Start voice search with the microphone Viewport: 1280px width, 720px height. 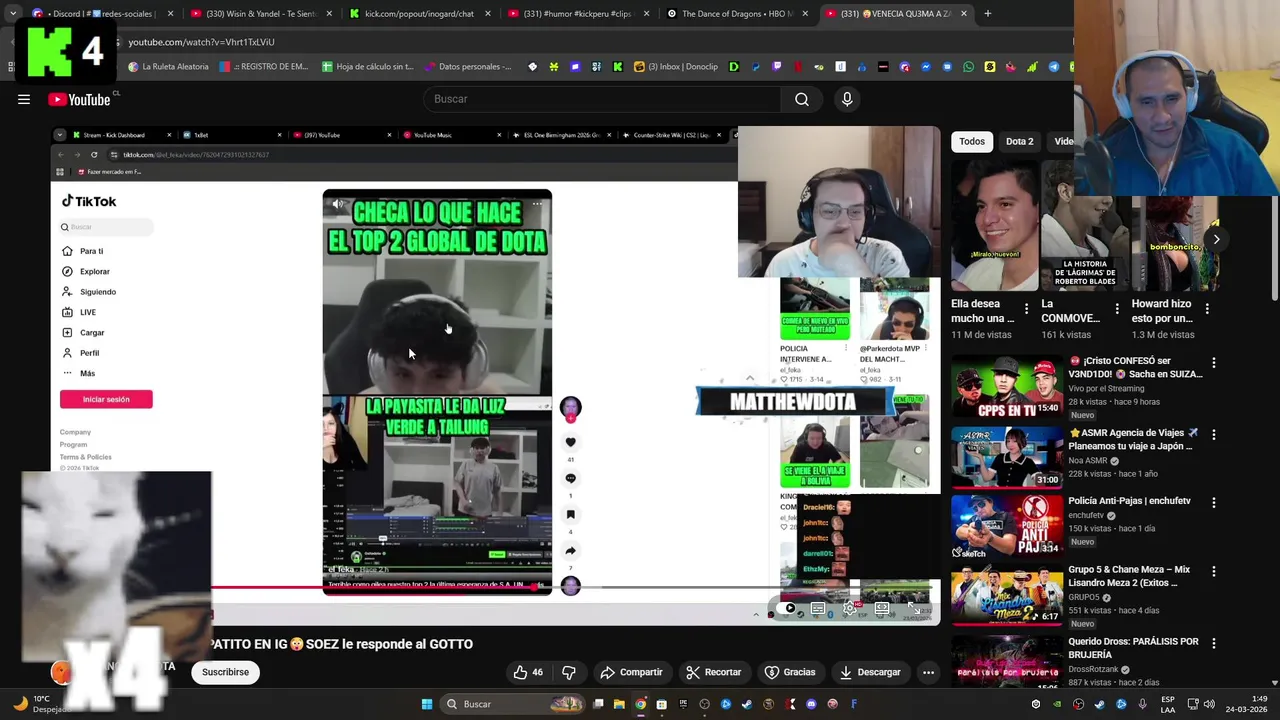[846, 99]
